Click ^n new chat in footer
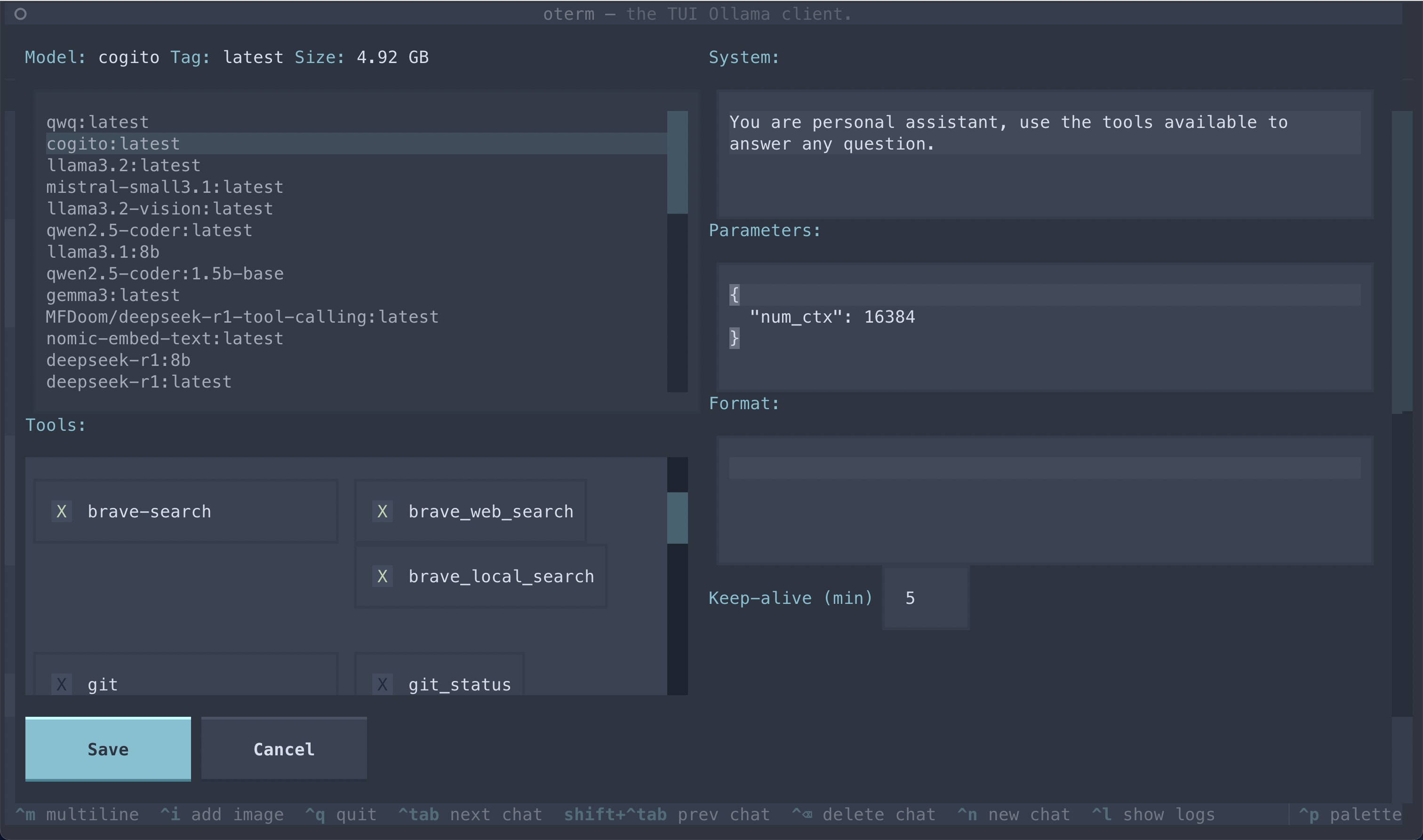Viewport: 1423px width, 840px height. (1013, 815)
